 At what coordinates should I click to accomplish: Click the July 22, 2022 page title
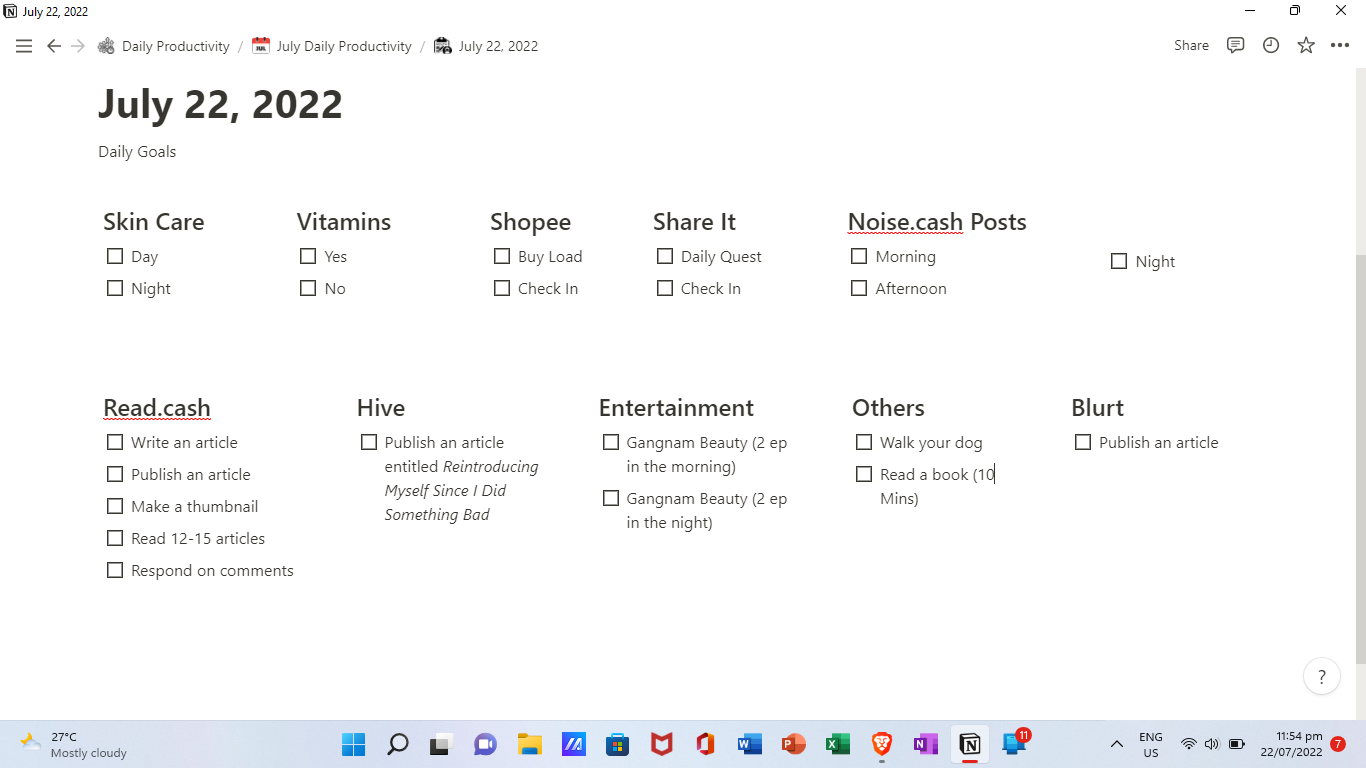point(220,105)
